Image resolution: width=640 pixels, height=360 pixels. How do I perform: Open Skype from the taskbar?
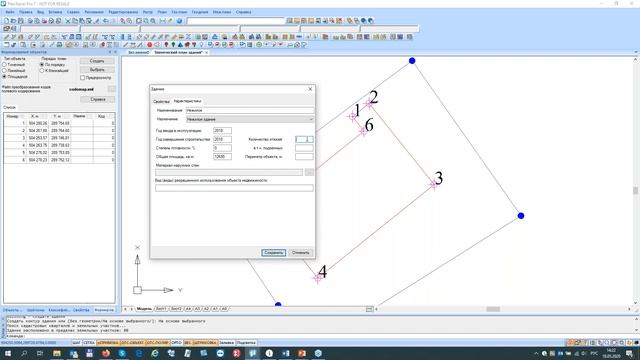(122, 353)
